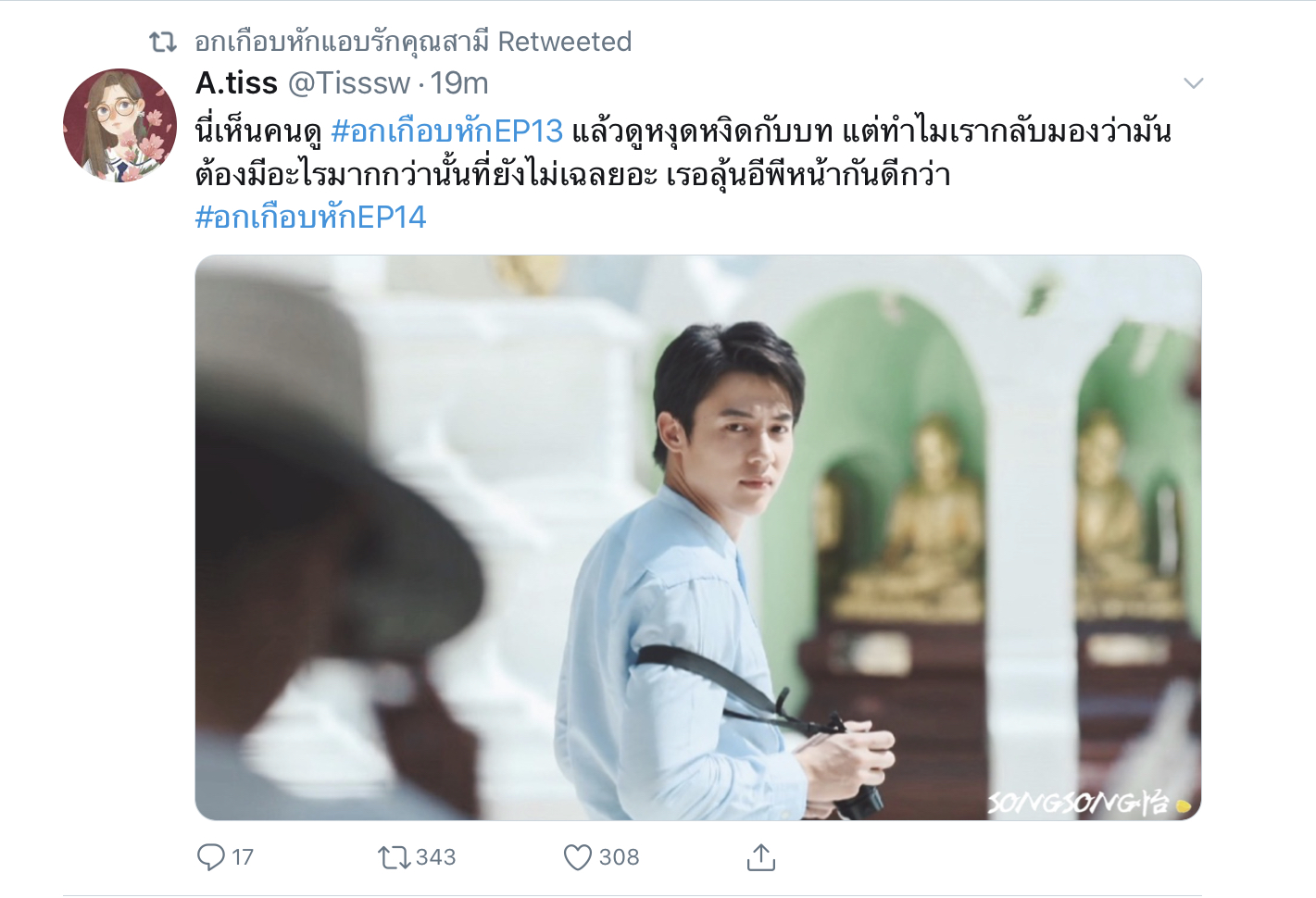This screenshot has width=1316, height=898.
Task: Open the 19m timestamp
Action: pyautogui.click(x=459, y=83)
